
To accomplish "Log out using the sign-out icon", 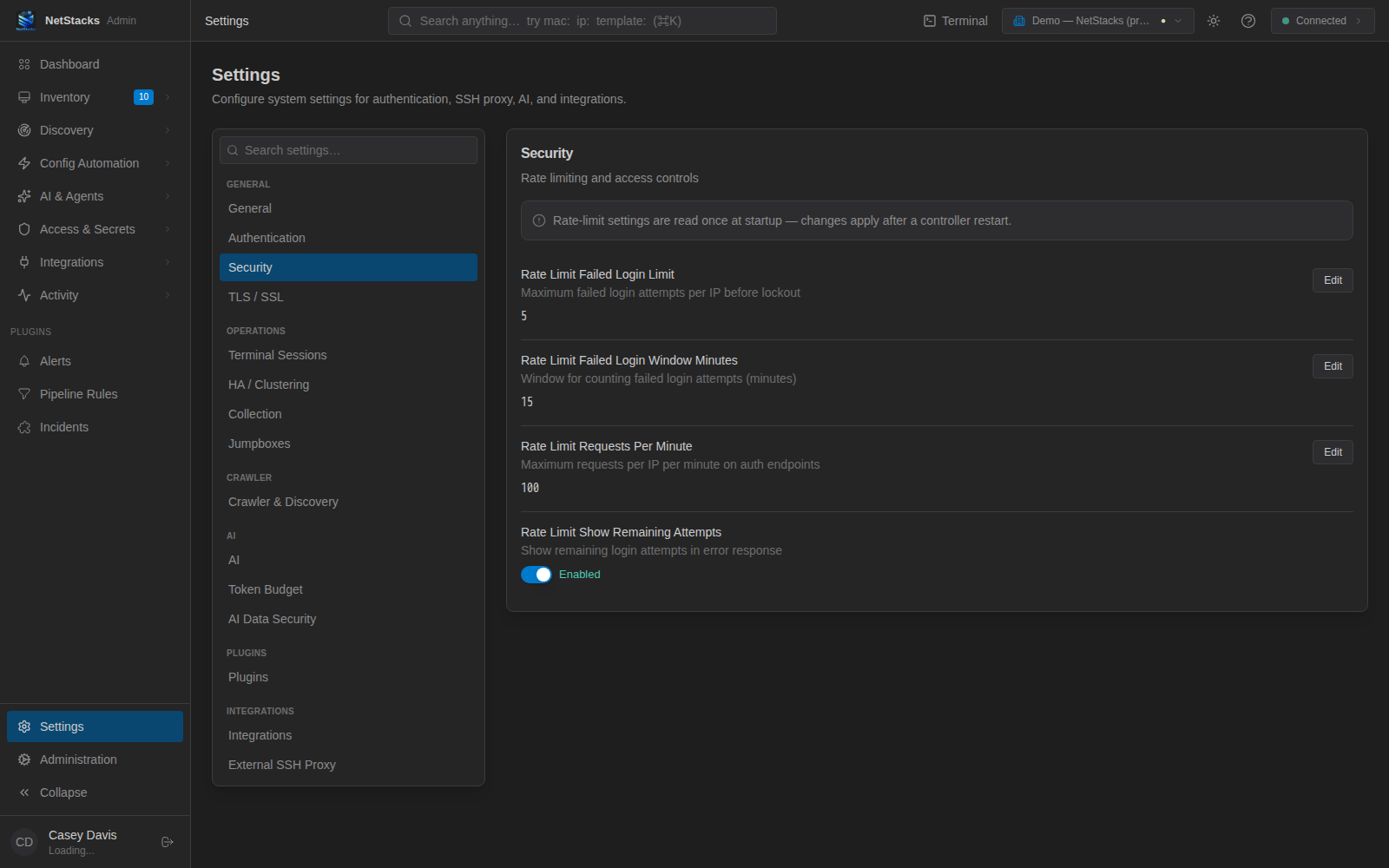I will [168, 842].
